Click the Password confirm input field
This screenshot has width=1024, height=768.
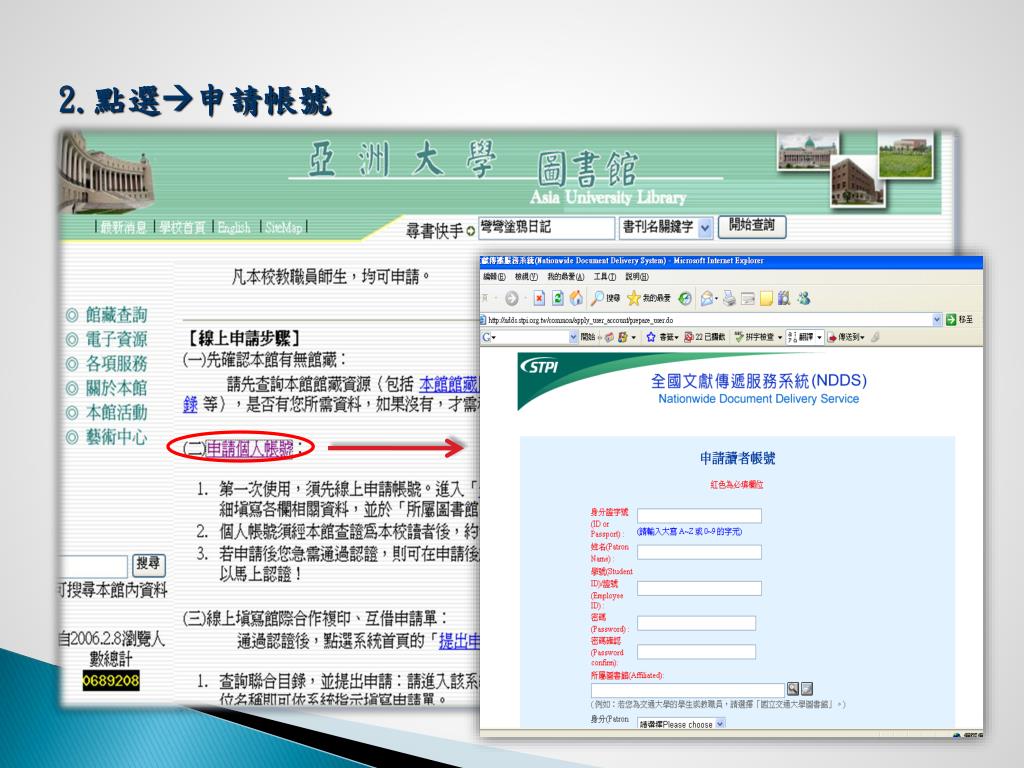point(696,652)
